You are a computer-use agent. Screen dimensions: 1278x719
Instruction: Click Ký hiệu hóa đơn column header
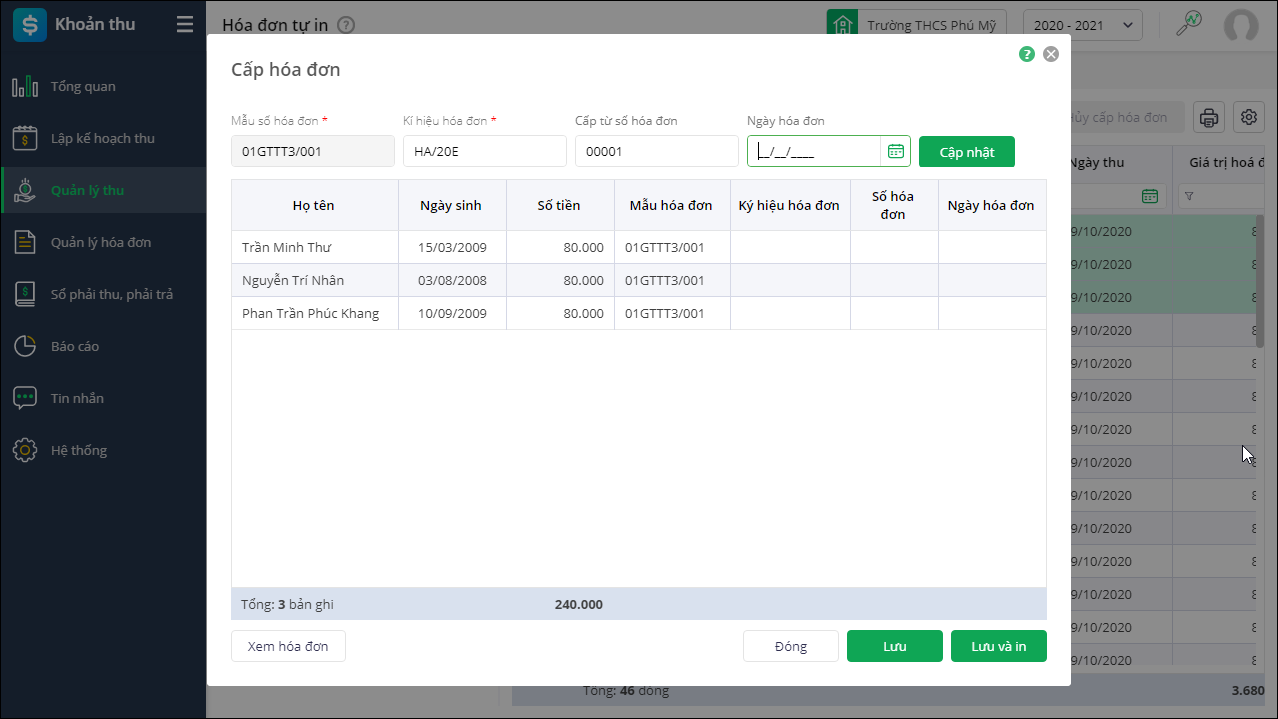click(x=789, y=205)
